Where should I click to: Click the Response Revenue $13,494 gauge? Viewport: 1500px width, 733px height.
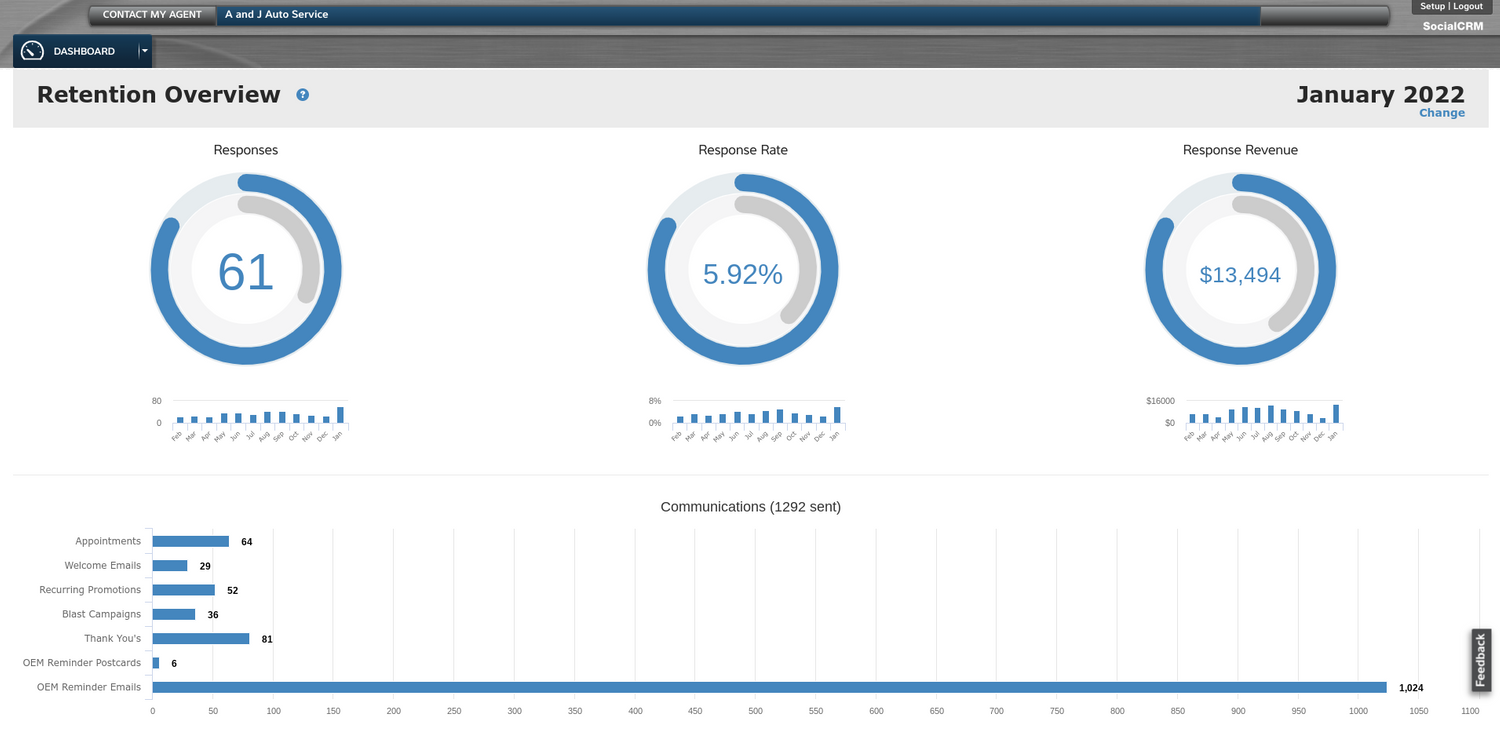(1240, 270)
